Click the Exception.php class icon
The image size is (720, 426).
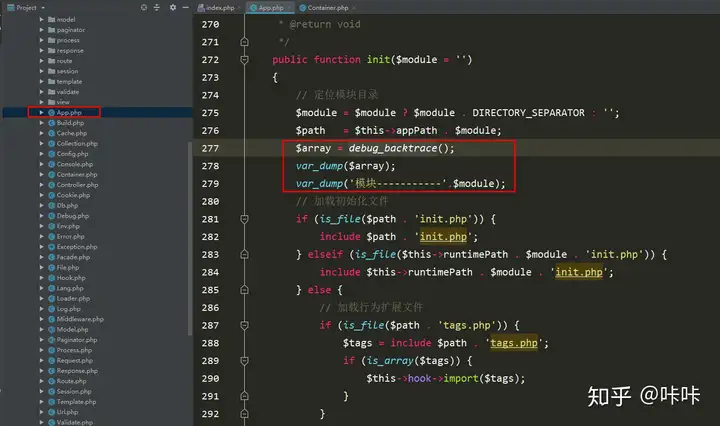point(51,247)
